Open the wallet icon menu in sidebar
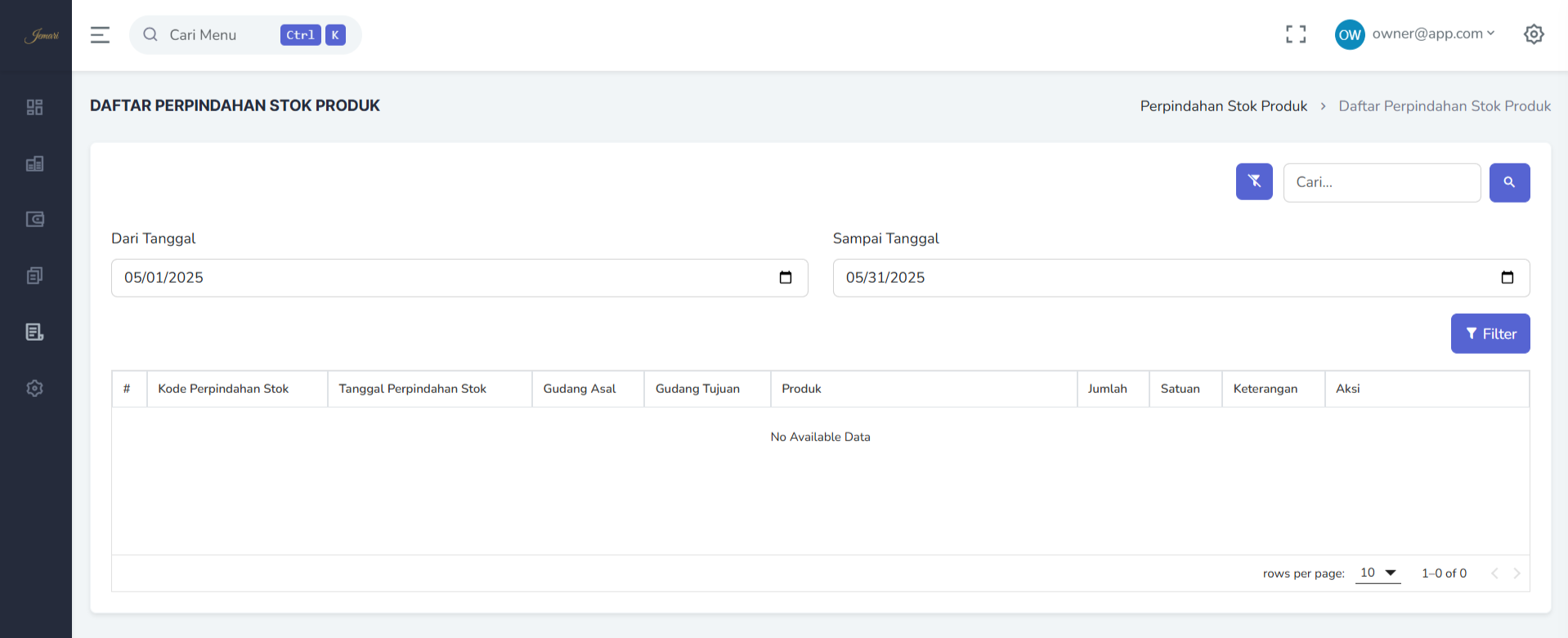 [34, 219]
